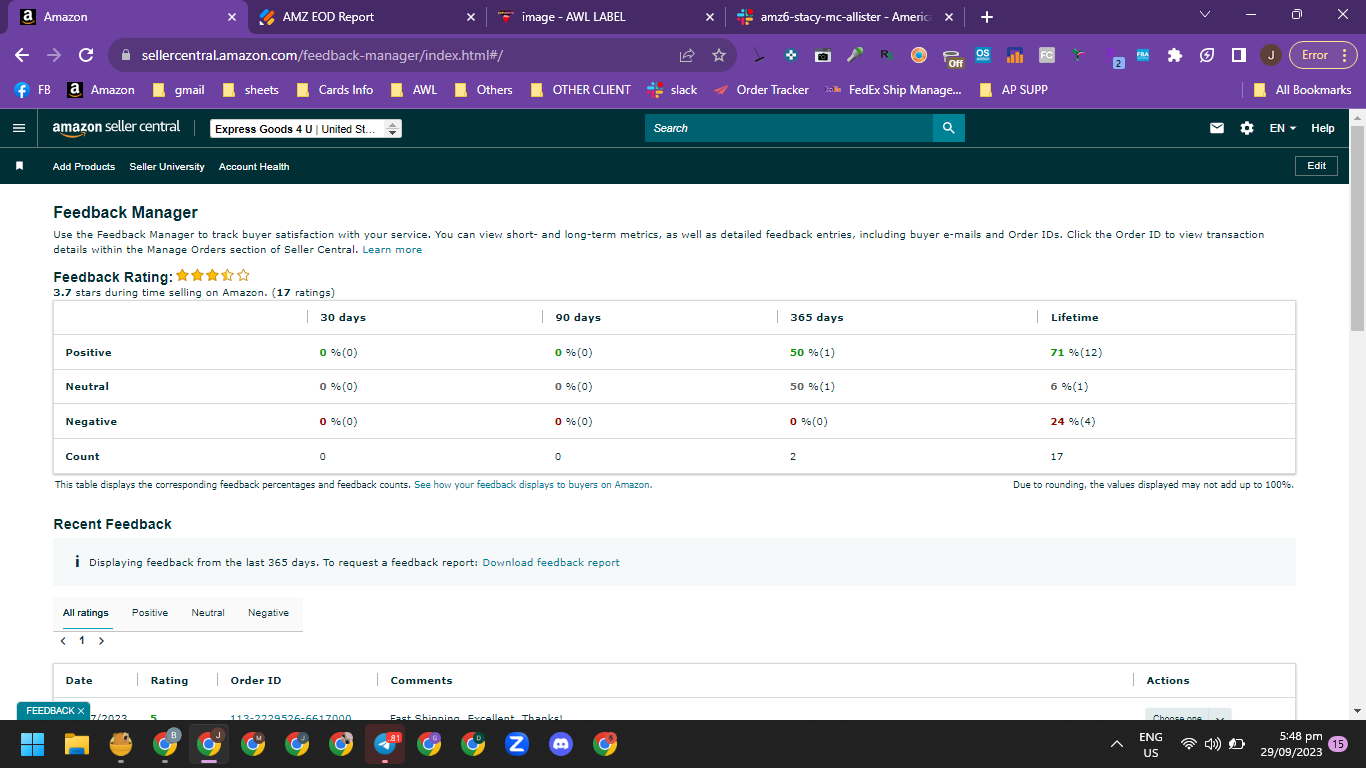Open File Explorer from the taskbar
Viewport: 1366px width, 768px height.
click(x=77, y=744)
